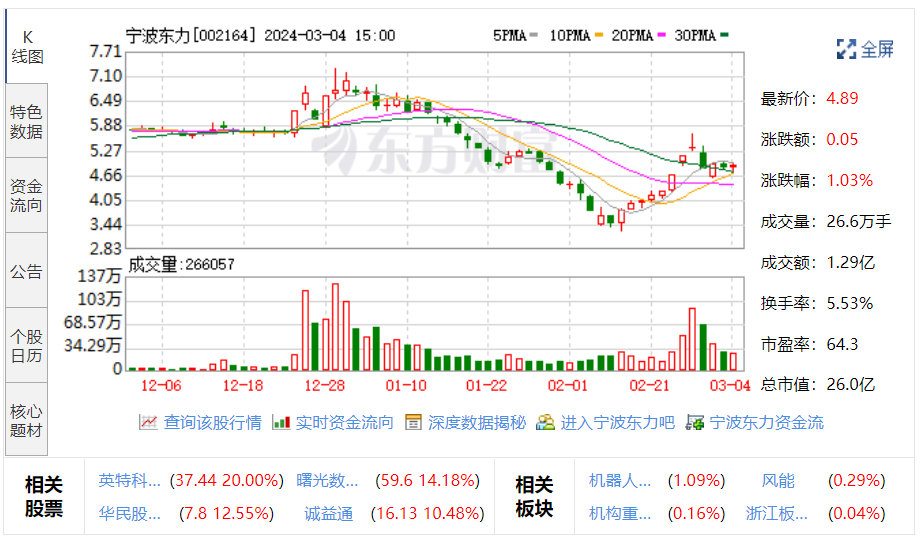
Task: Click the 曙光数 quote (59.6 14.18%)
Action: pos(428,481)
